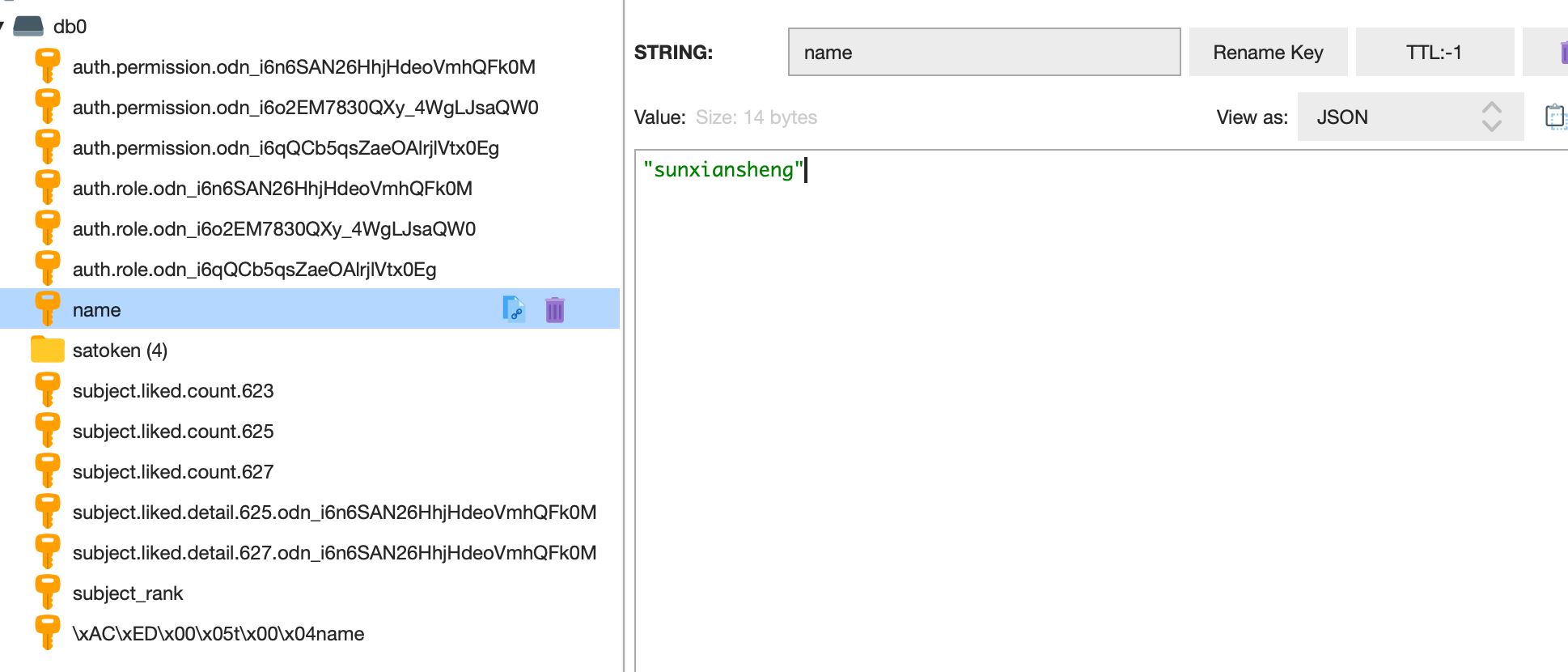Click the TTL:-1 button
This screenshot has width=1568, height=672.
(1434, 53)
